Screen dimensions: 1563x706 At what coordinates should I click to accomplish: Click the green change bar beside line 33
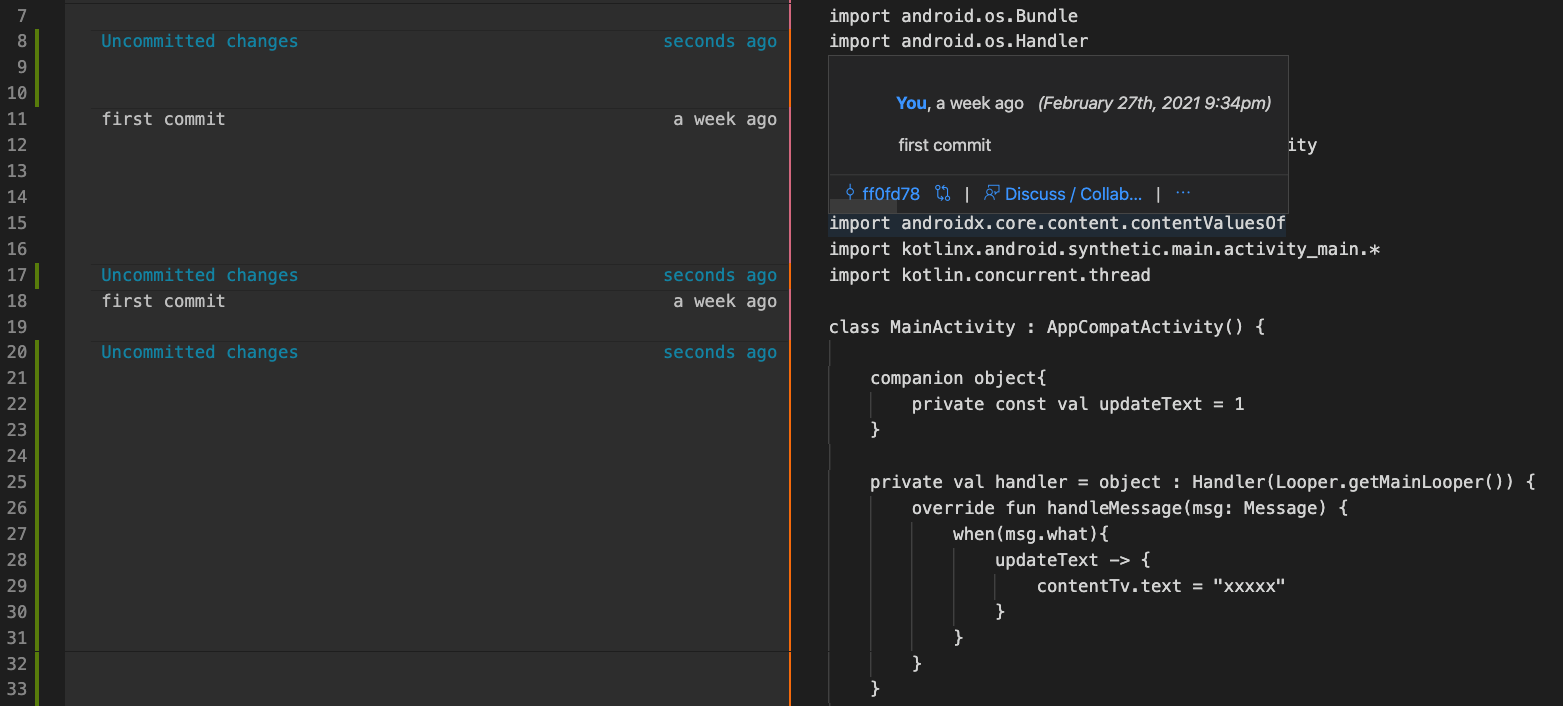(36, 688)
